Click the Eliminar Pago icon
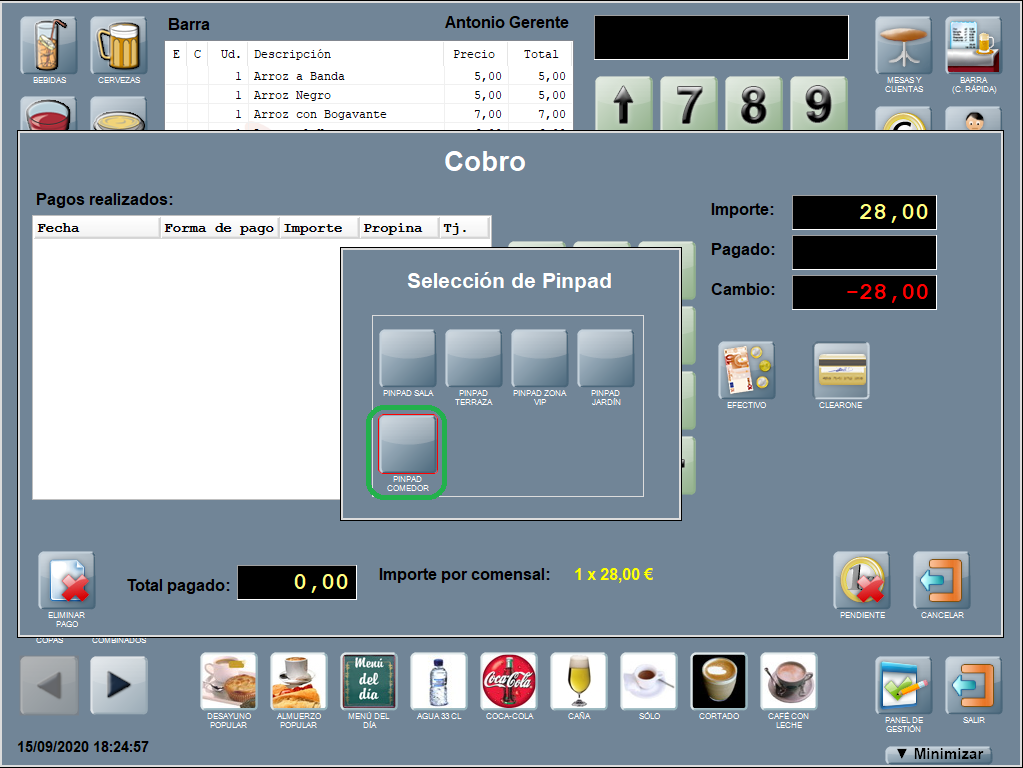This screenshot has width=1023, height=768. coord(67,581)
